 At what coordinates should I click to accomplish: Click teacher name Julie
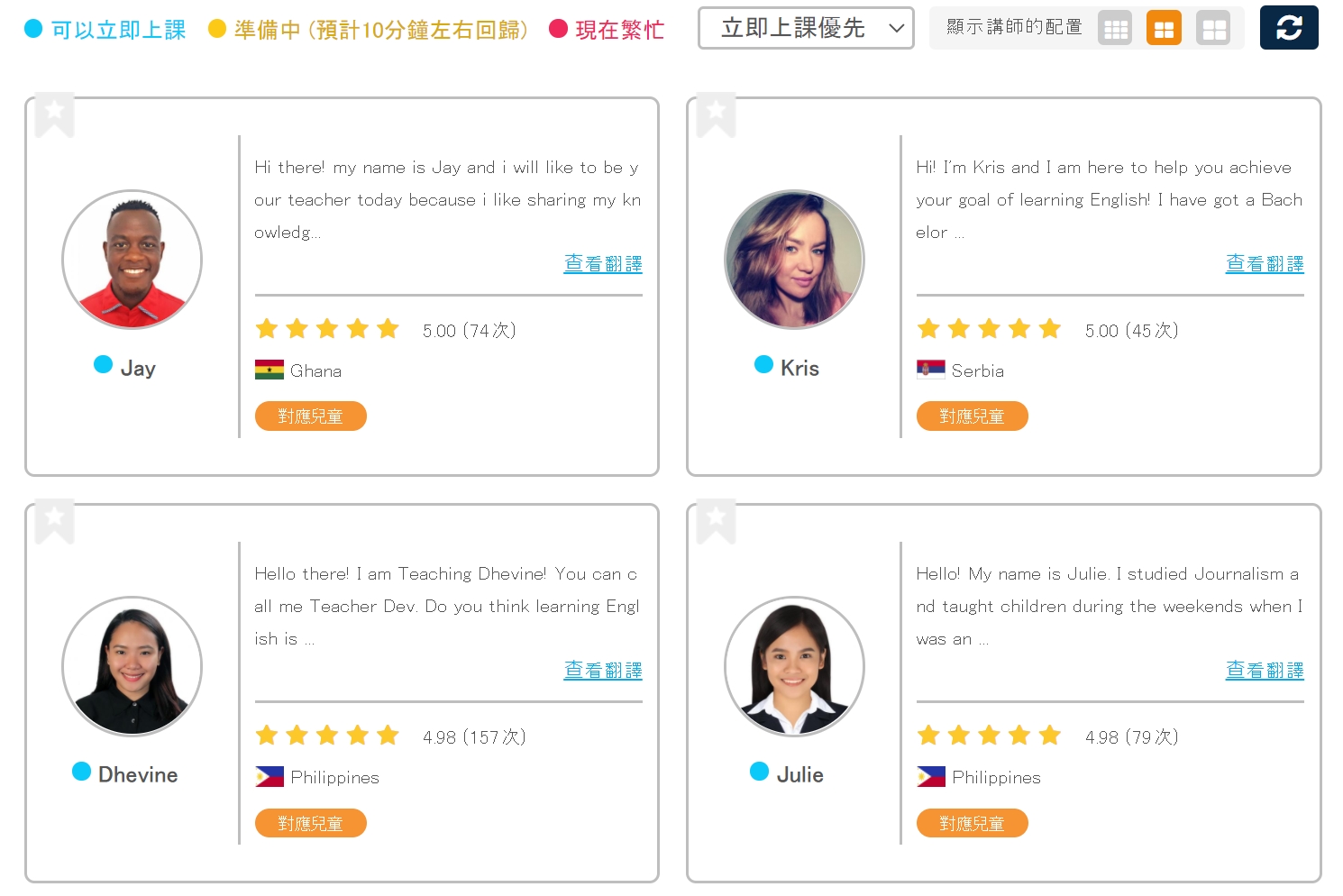pyautogui.click(x=799, y=774)
